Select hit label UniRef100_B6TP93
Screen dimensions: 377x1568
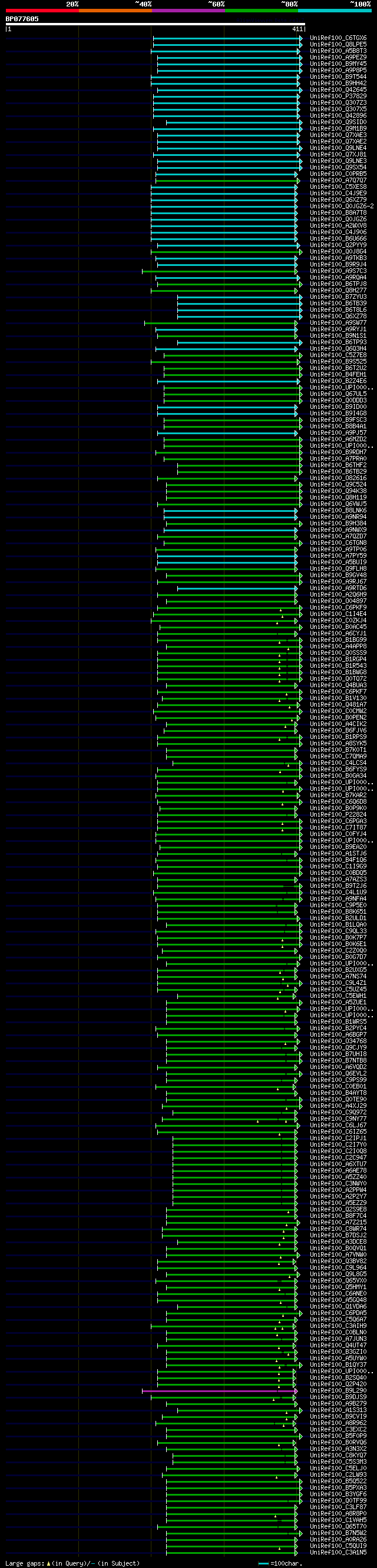pos(338,342)
